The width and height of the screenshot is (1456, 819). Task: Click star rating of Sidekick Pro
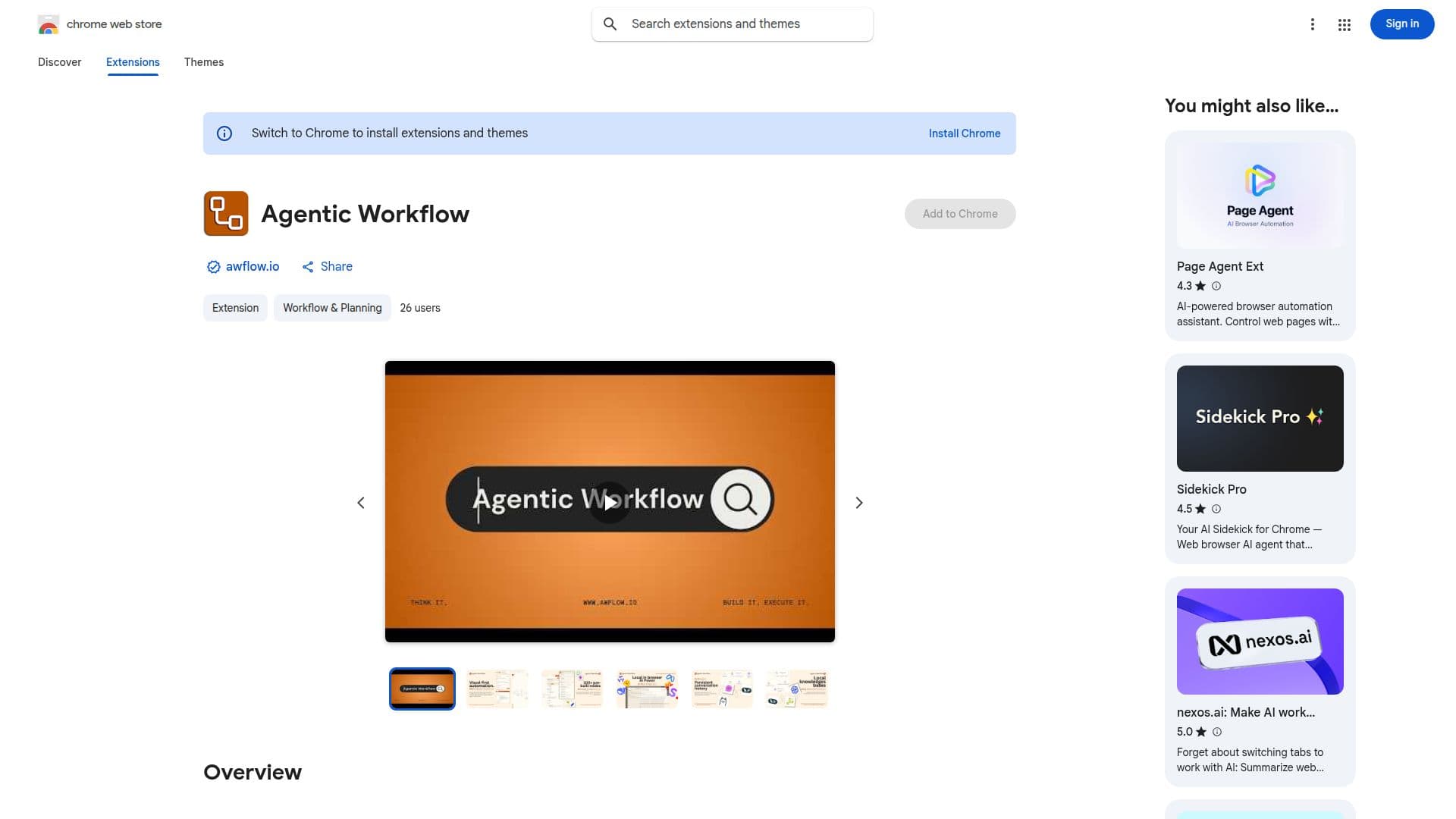click(x=1191, y=509)
